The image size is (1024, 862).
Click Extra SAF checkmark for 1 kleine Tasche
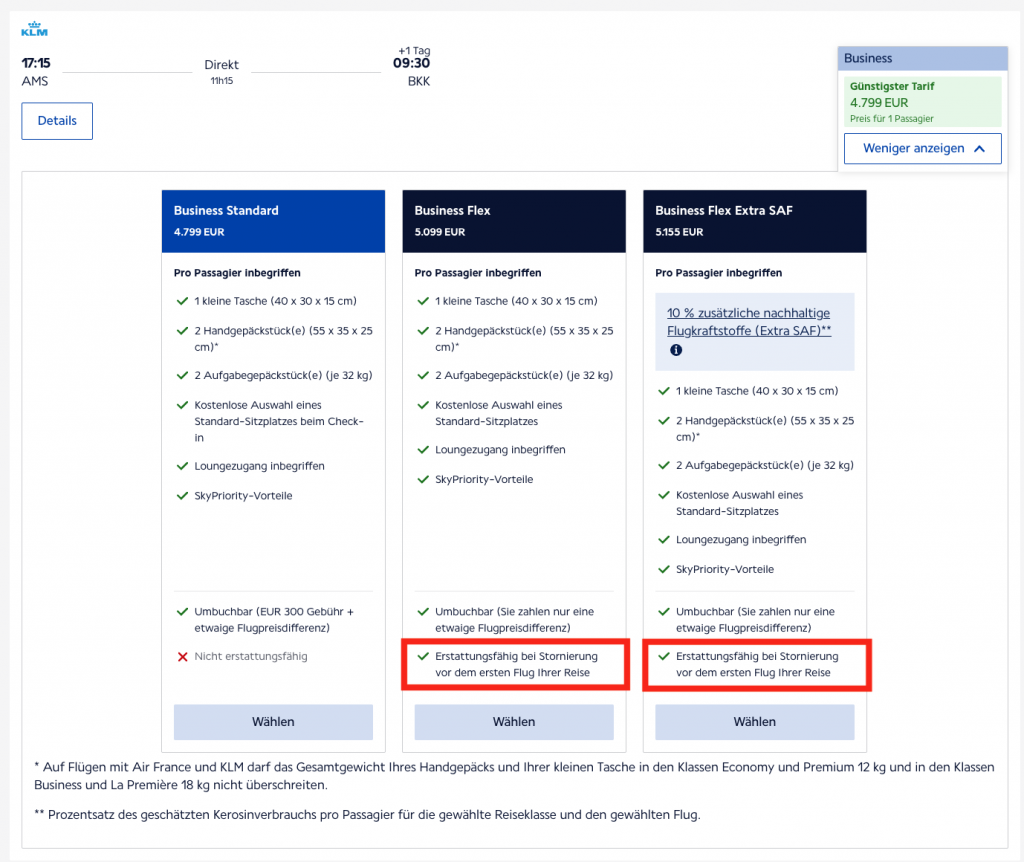[664, 391]
